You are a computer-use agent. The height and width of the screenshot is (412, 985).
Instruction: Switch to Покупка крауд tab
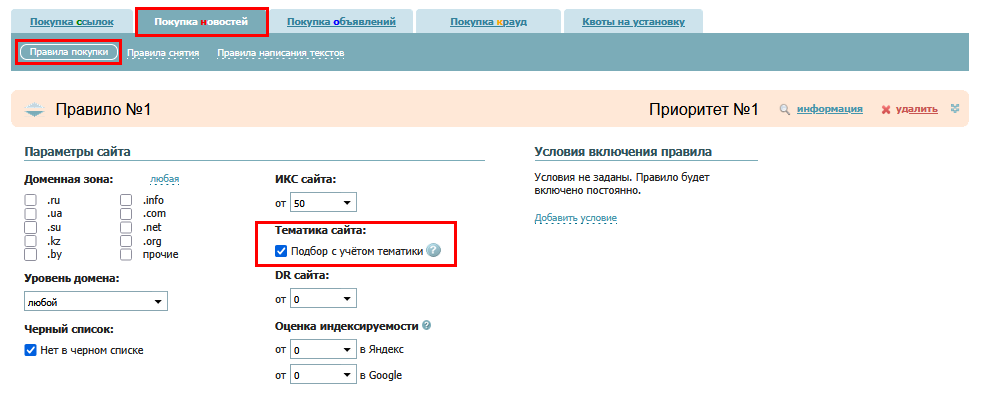point(488,22)
